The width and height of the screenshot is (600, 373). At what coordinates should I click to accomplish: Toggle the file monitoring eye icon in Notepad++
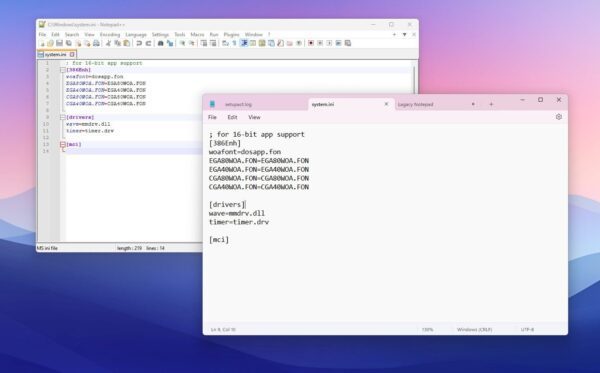click(x=299, y=43)
